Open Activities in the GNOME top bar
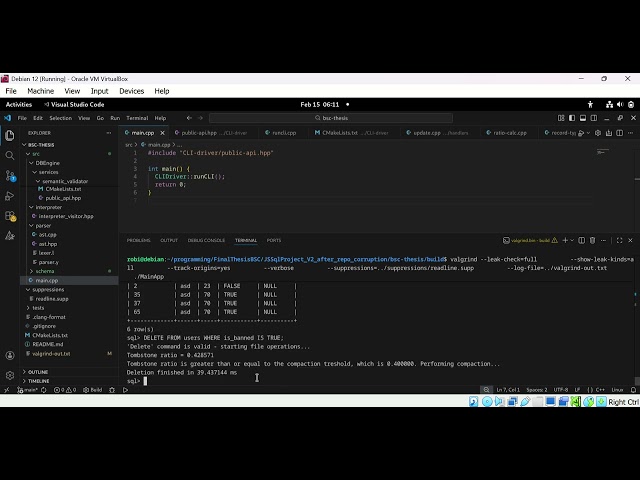The width and height of the screenshot is (640, 480). 19,104
